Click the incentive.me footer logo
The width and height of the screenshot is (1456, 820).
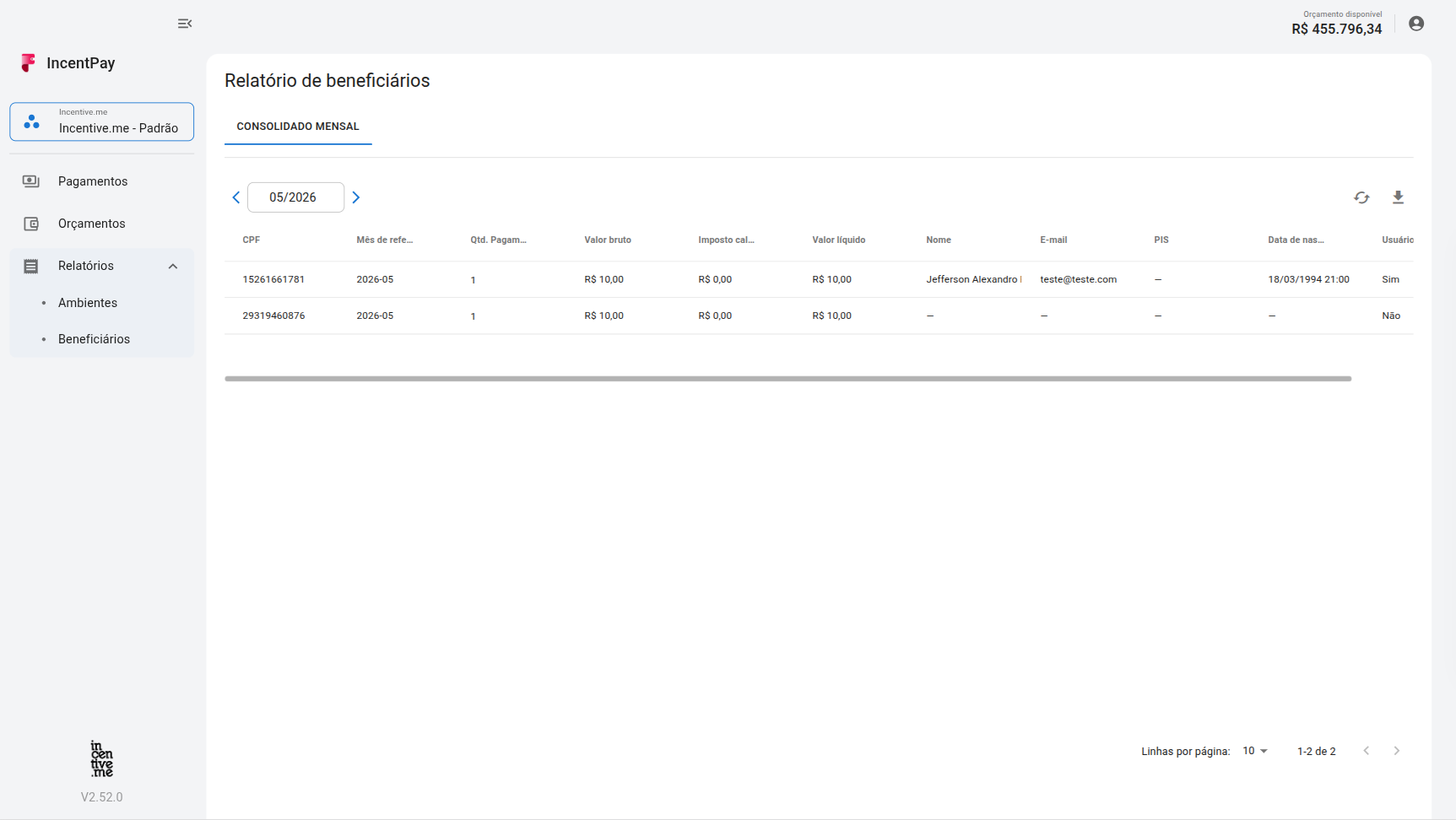[101, 758]
